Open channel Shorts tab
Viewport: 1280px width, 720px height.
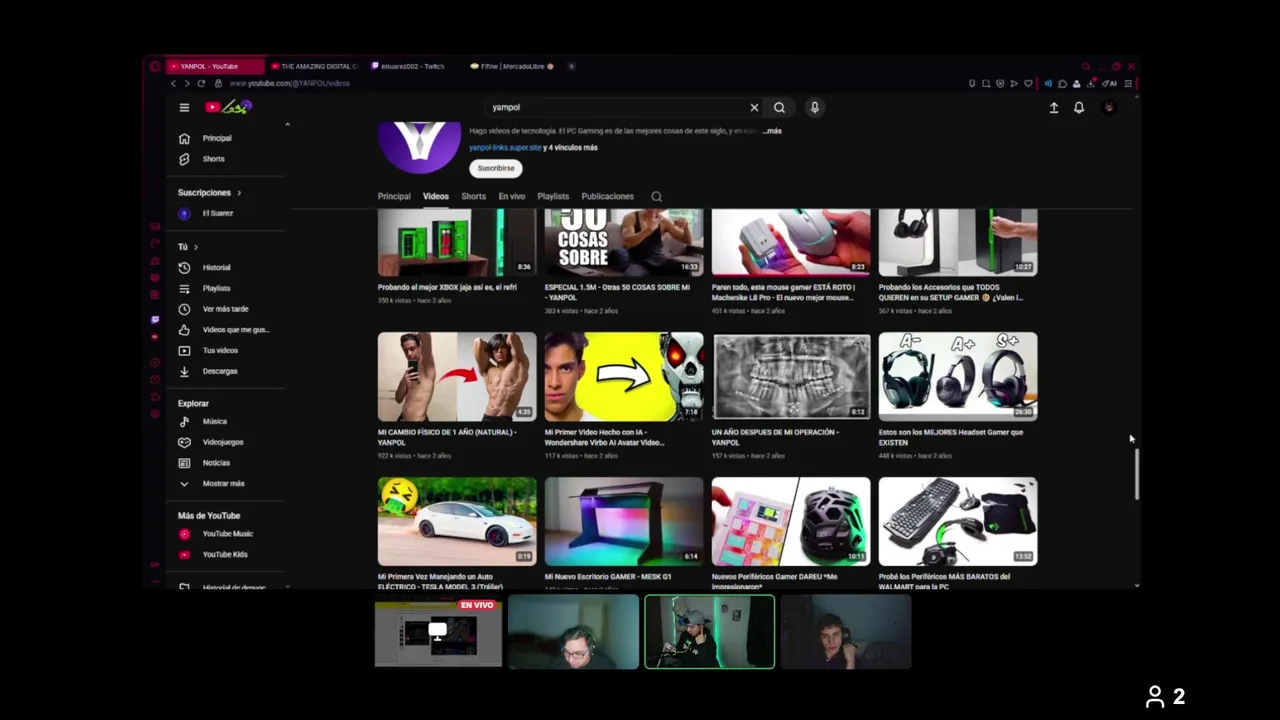coord(473,197)
